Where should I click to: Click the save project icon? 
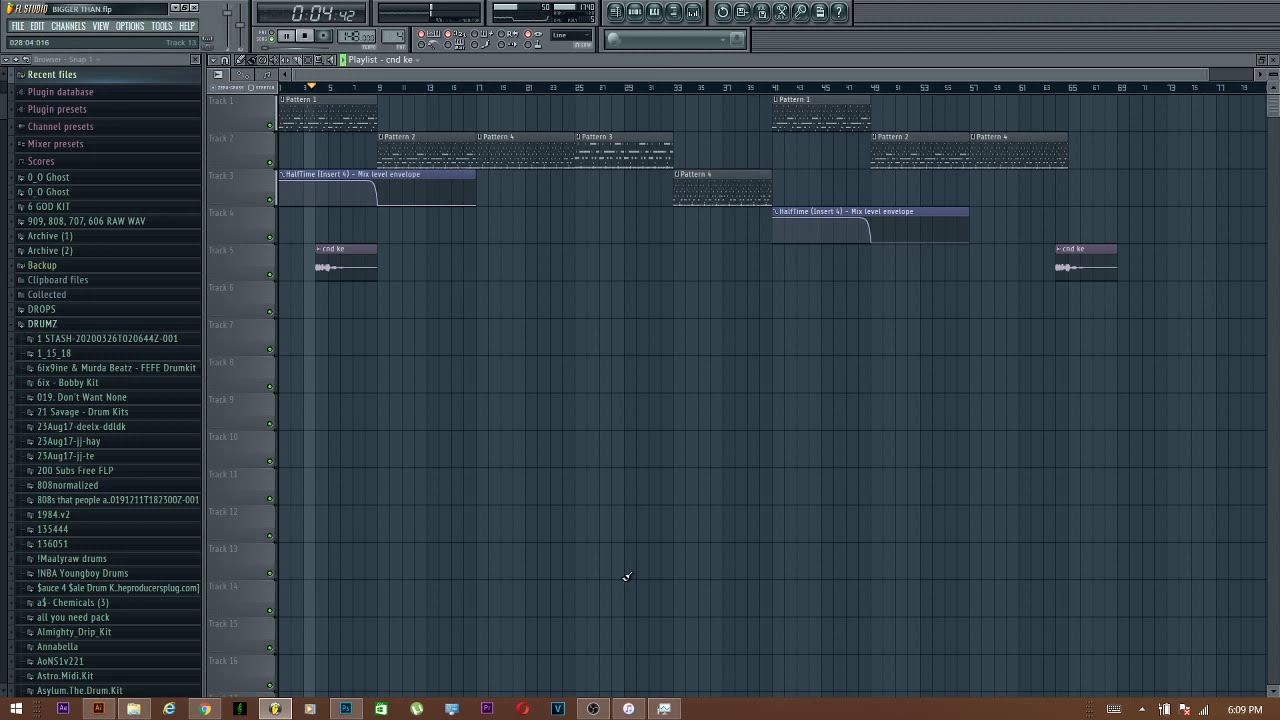point(742,12)
